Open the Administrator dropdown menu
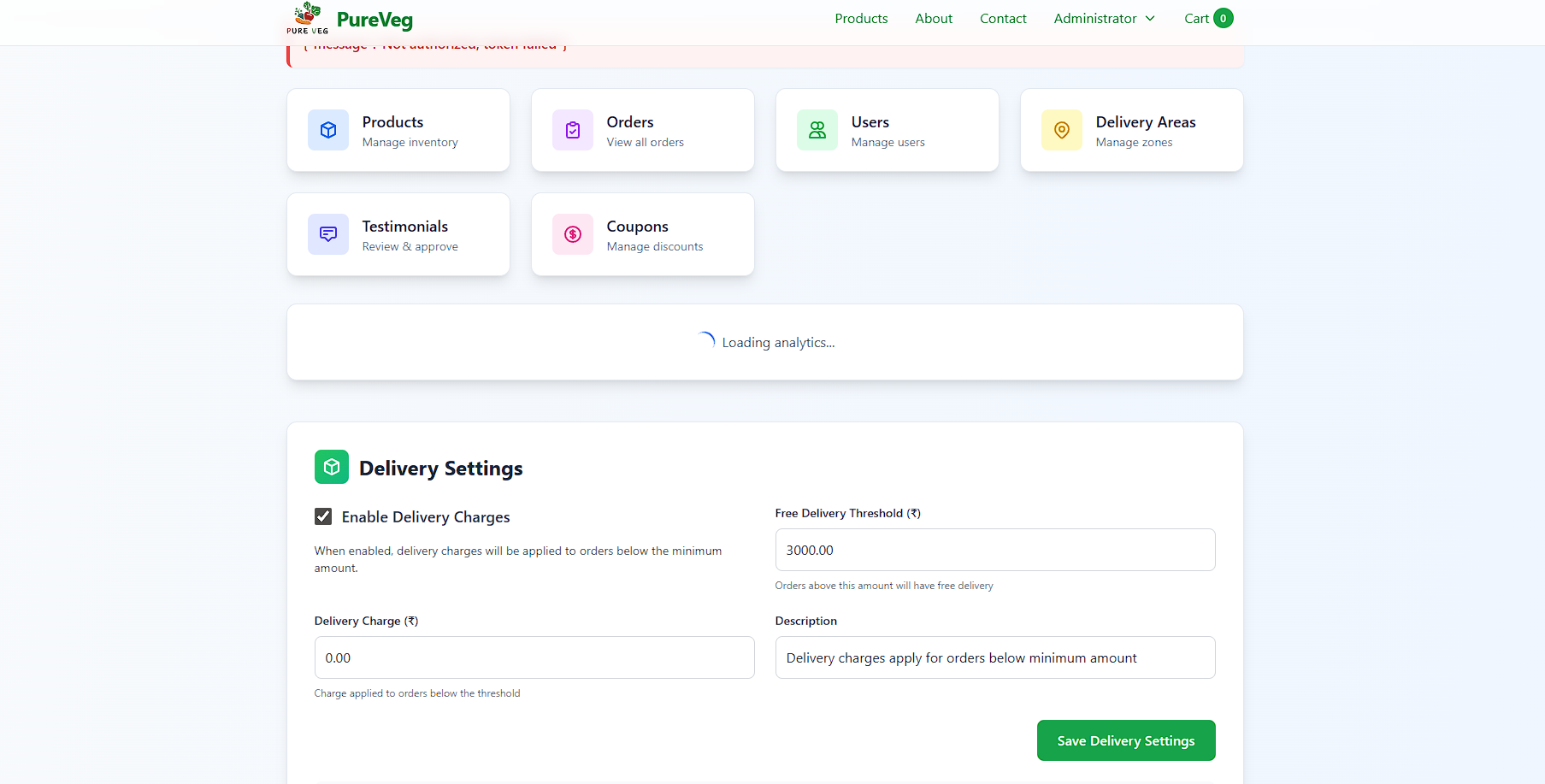Viewport: 1545px width, 784px height. (1095, 18)
